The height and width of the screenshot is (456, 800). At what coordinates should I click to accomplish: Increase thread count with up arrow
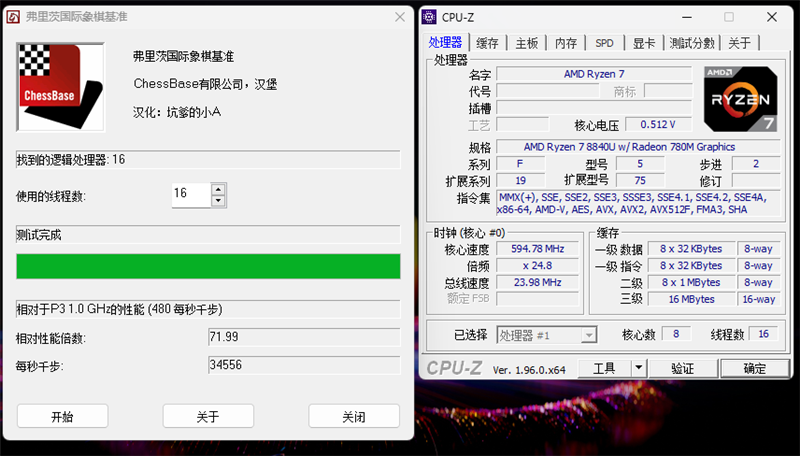[218, 189]
